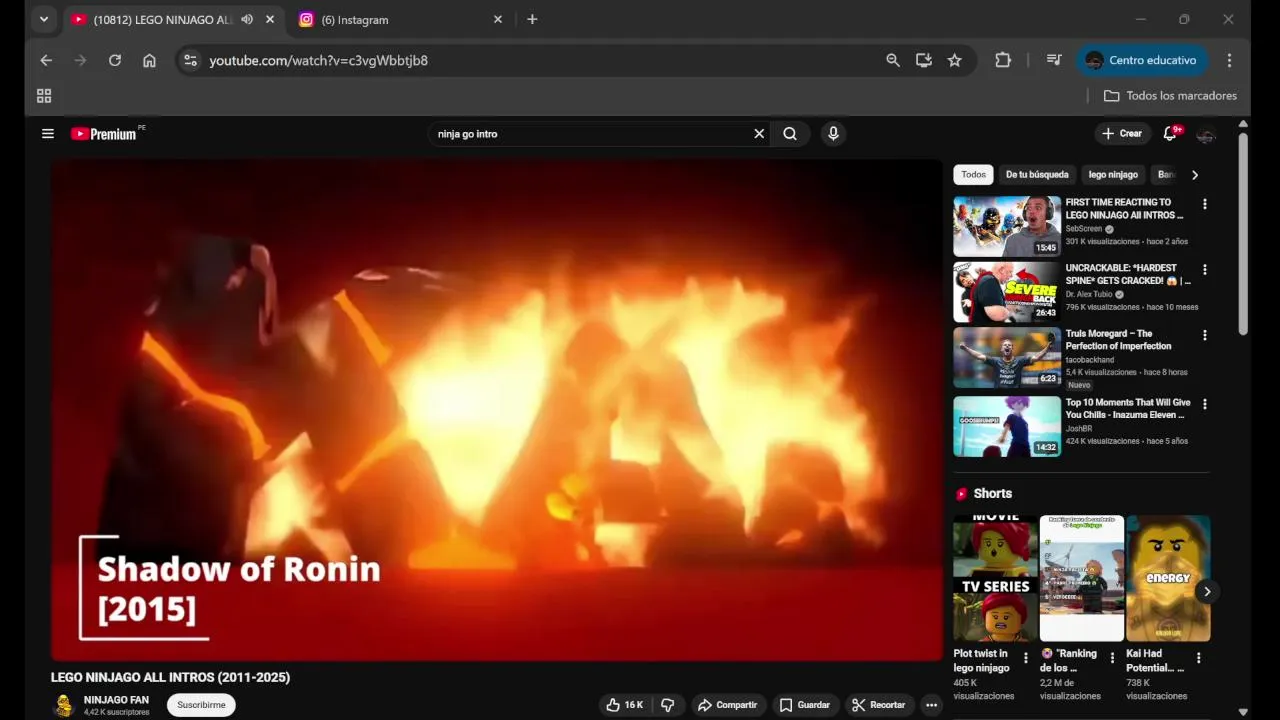Open options for Top 10 Moments video

click(1204, 404)
